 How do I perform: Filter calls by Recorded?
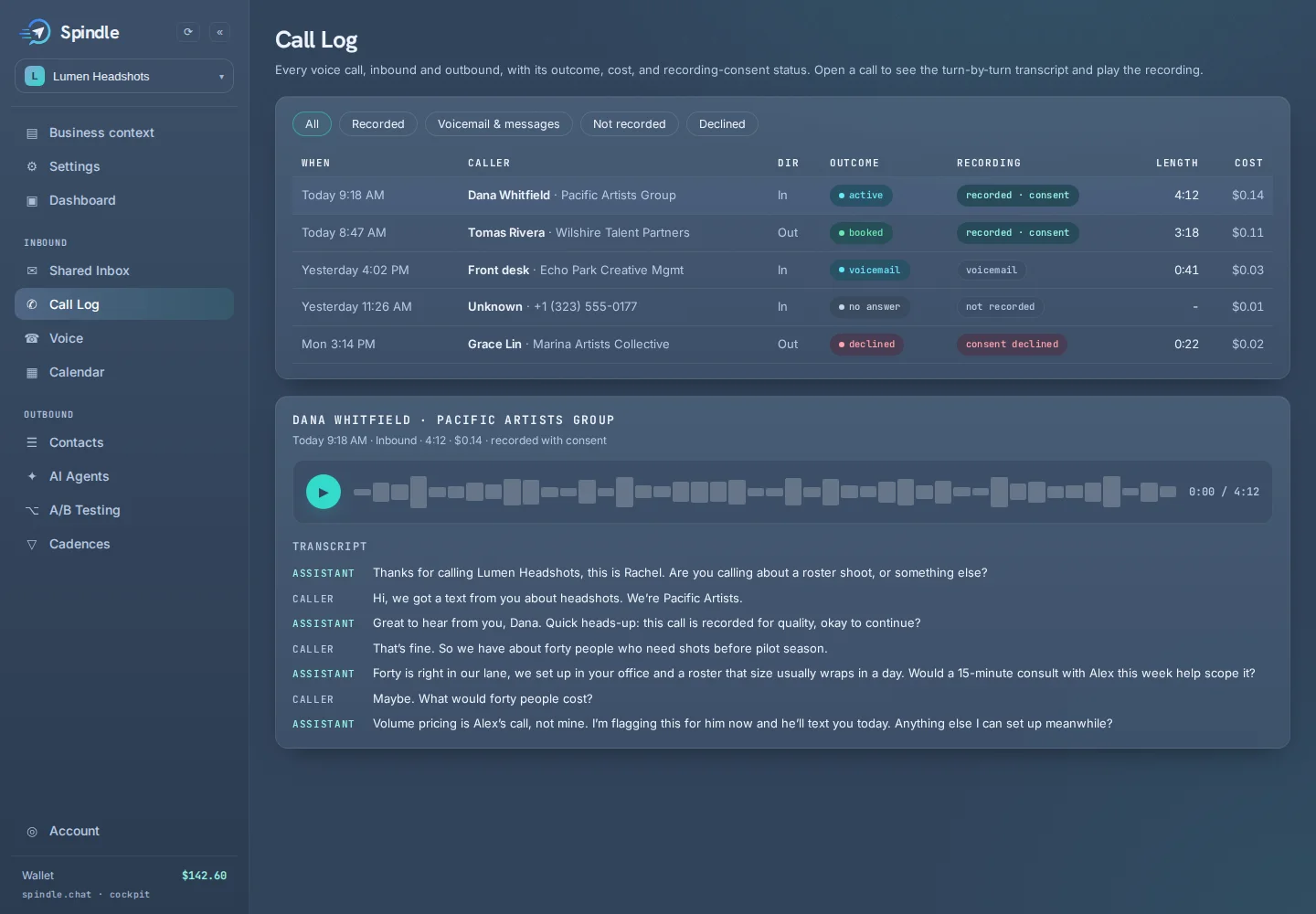coord(378,124)
